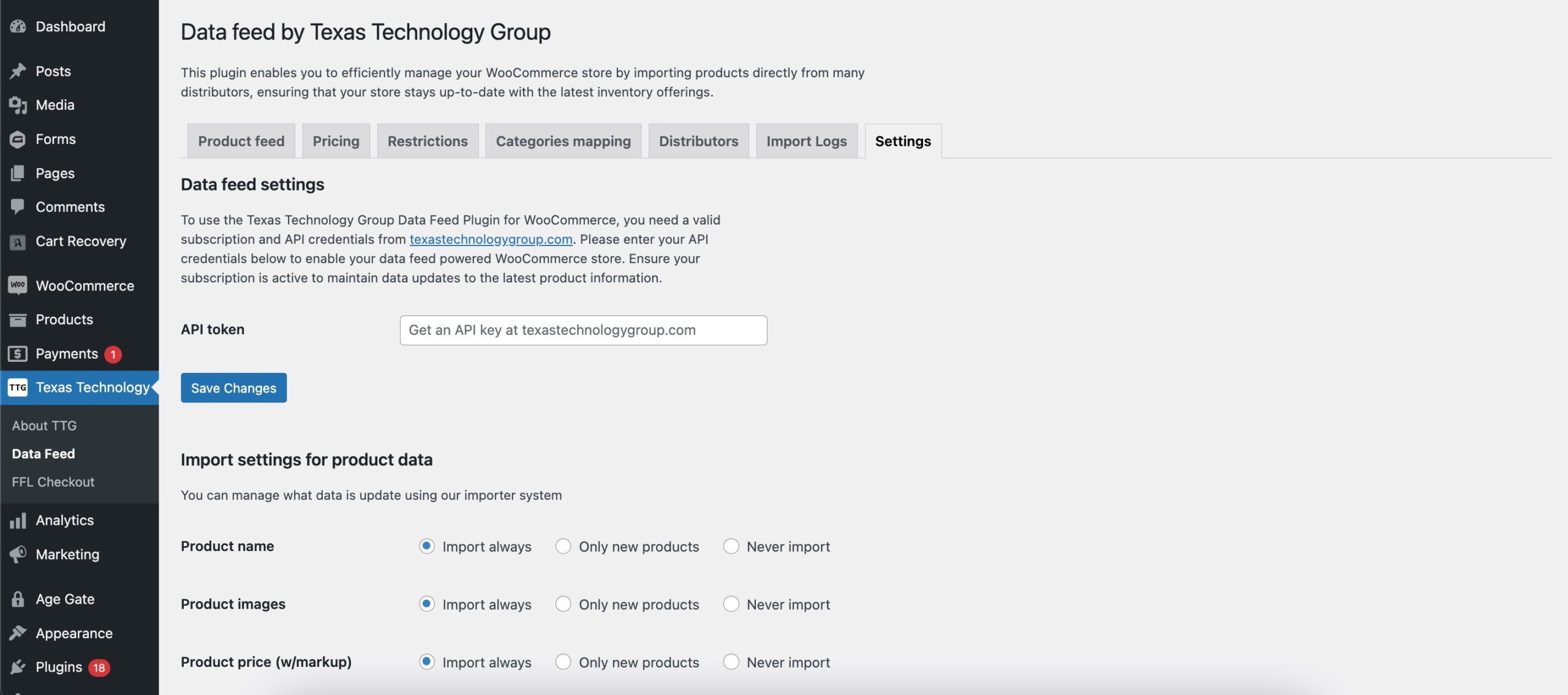Go to the Appearance menu label
The image size is (1568, 695).
pos(74,633)
